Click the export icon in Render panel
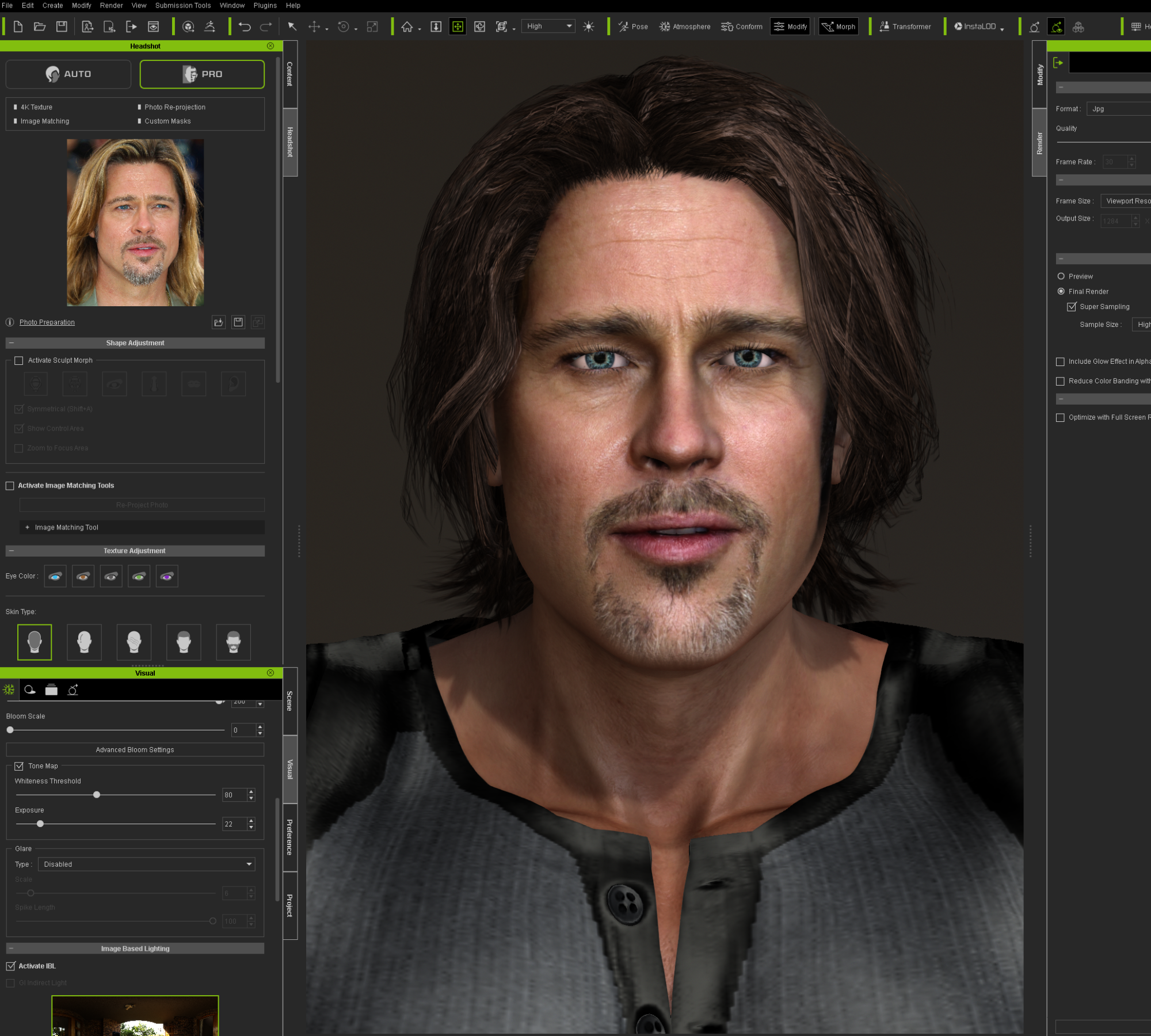Screen dimensions: 1151x1036 click(1058, 63)
